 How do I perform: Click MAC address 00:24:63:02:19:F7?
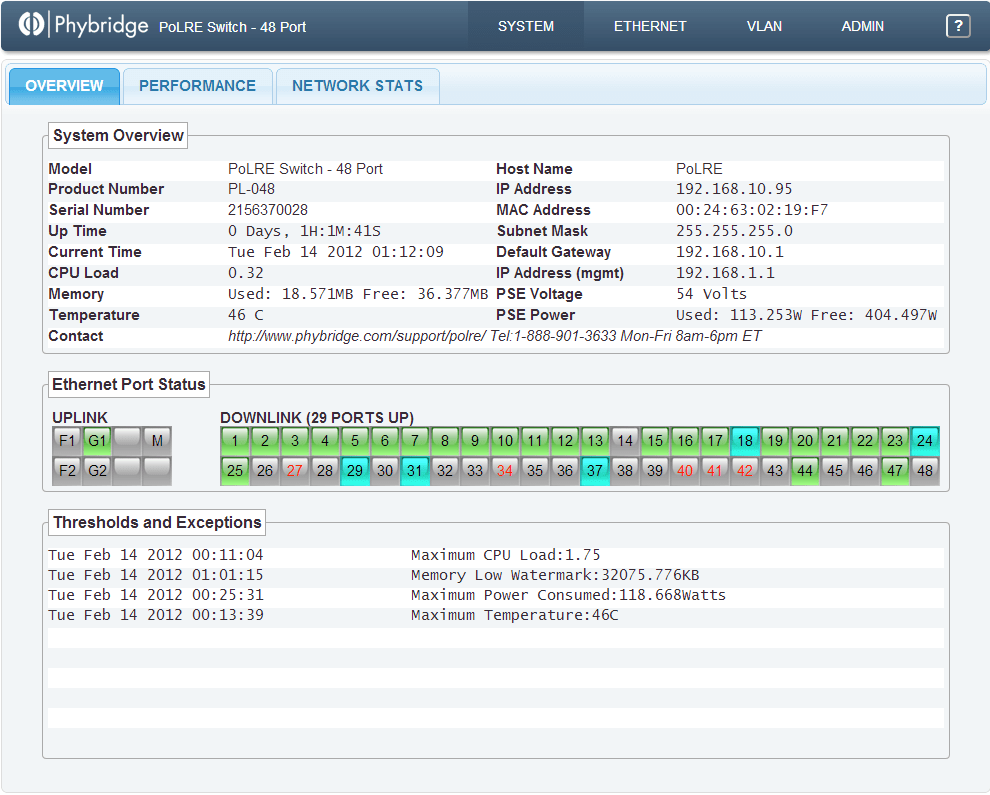pyautogui.click(x=751, y=210)
